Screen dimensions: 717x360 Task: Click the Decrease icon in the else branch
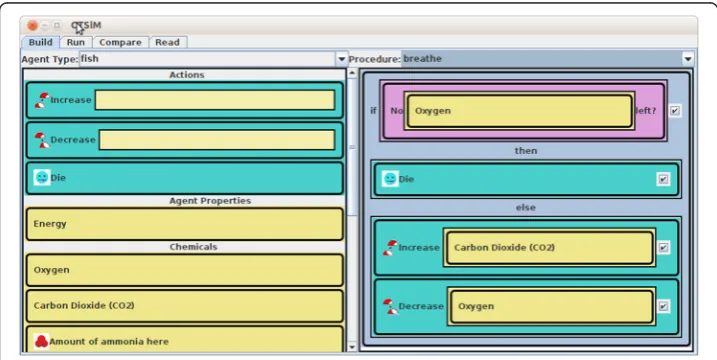point(390,306)
